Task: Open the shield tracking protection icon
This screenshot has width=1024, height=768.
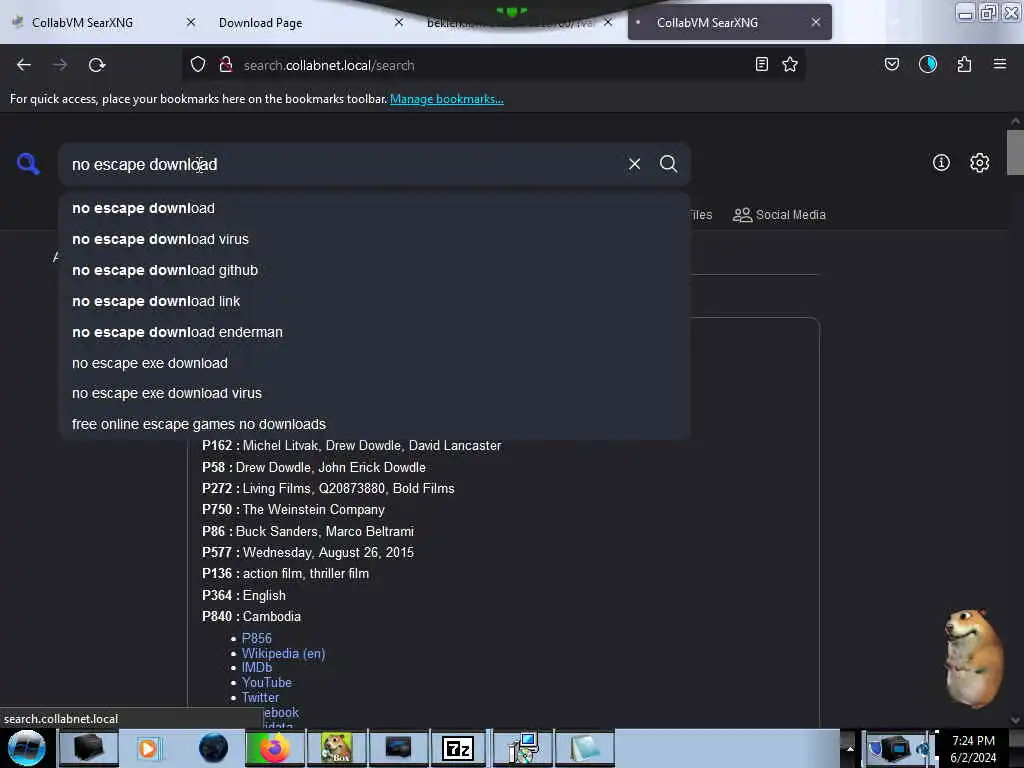Action: [x=198, y=65]
